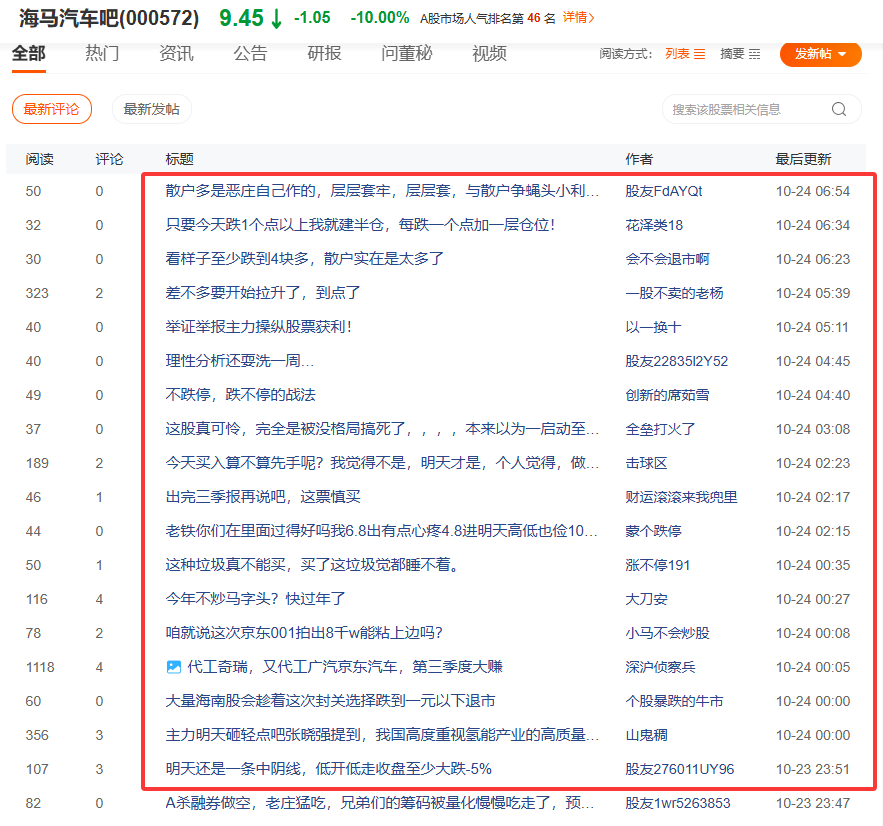The height and width of the screenshot is (826, 883).
Task: Open the 公告 tab
Action: point(250,54)
